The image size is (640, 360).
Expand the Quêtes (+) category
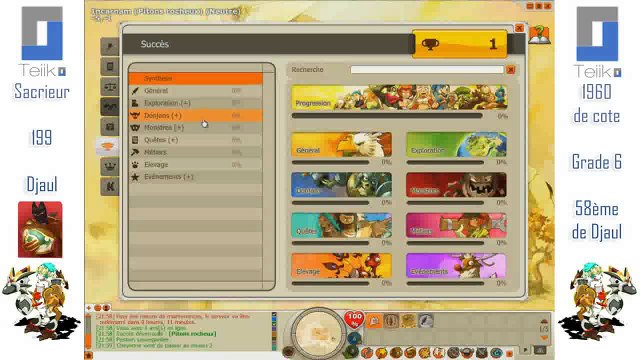click(x=196, y=140)
